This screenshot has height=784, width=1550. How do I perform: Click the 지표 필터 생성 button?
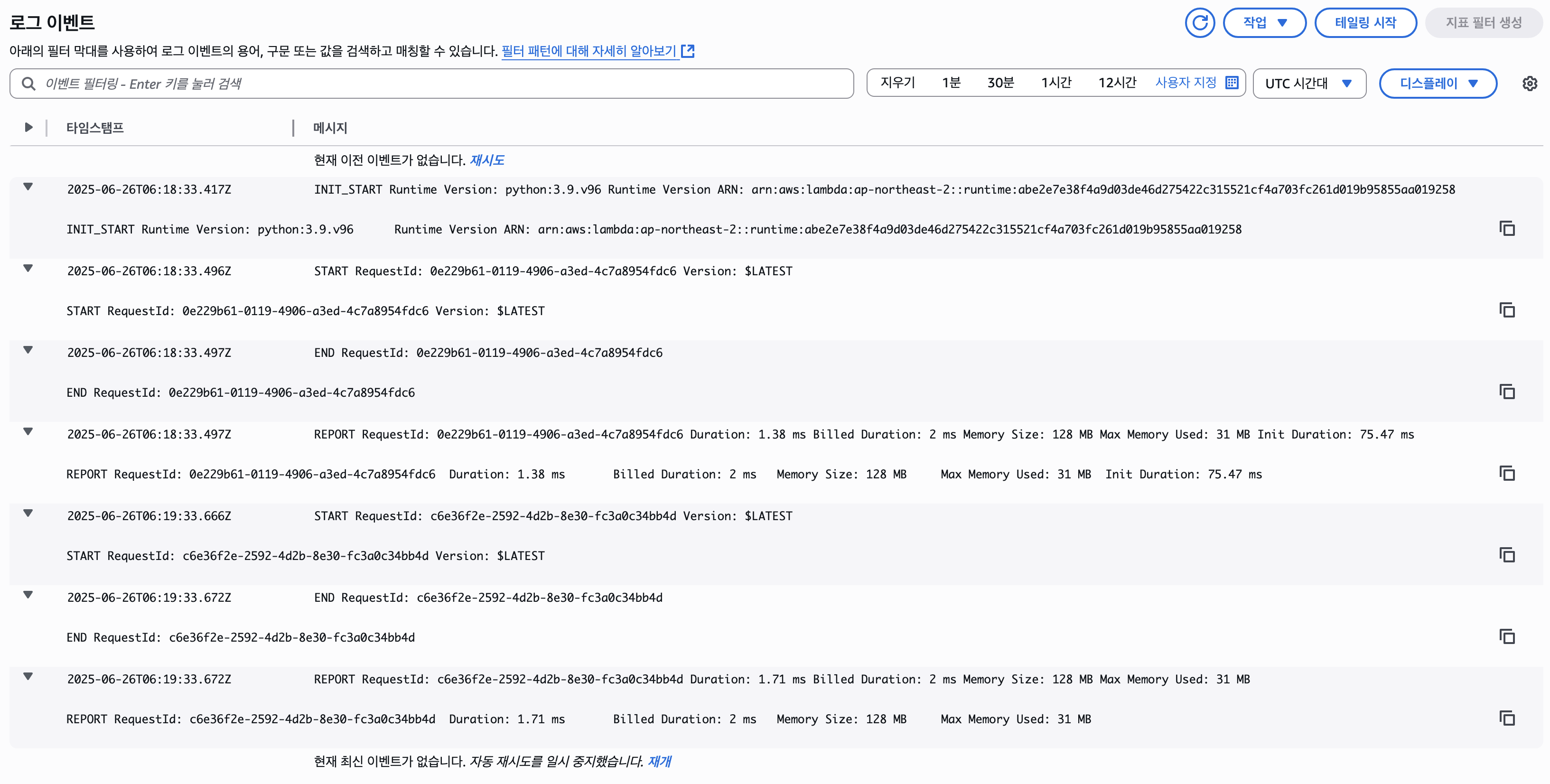pyautogui.click(x=1484, y=23)
